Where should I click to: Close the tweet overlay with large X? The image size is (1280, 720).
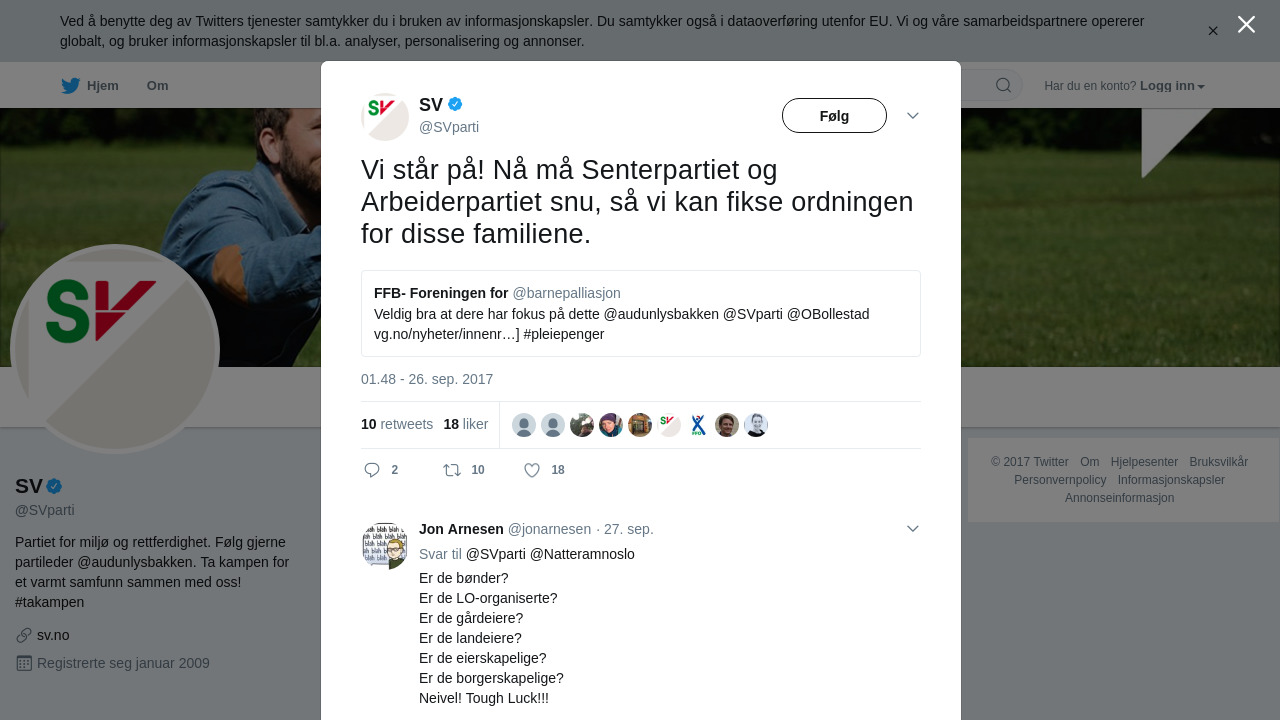1246,25
